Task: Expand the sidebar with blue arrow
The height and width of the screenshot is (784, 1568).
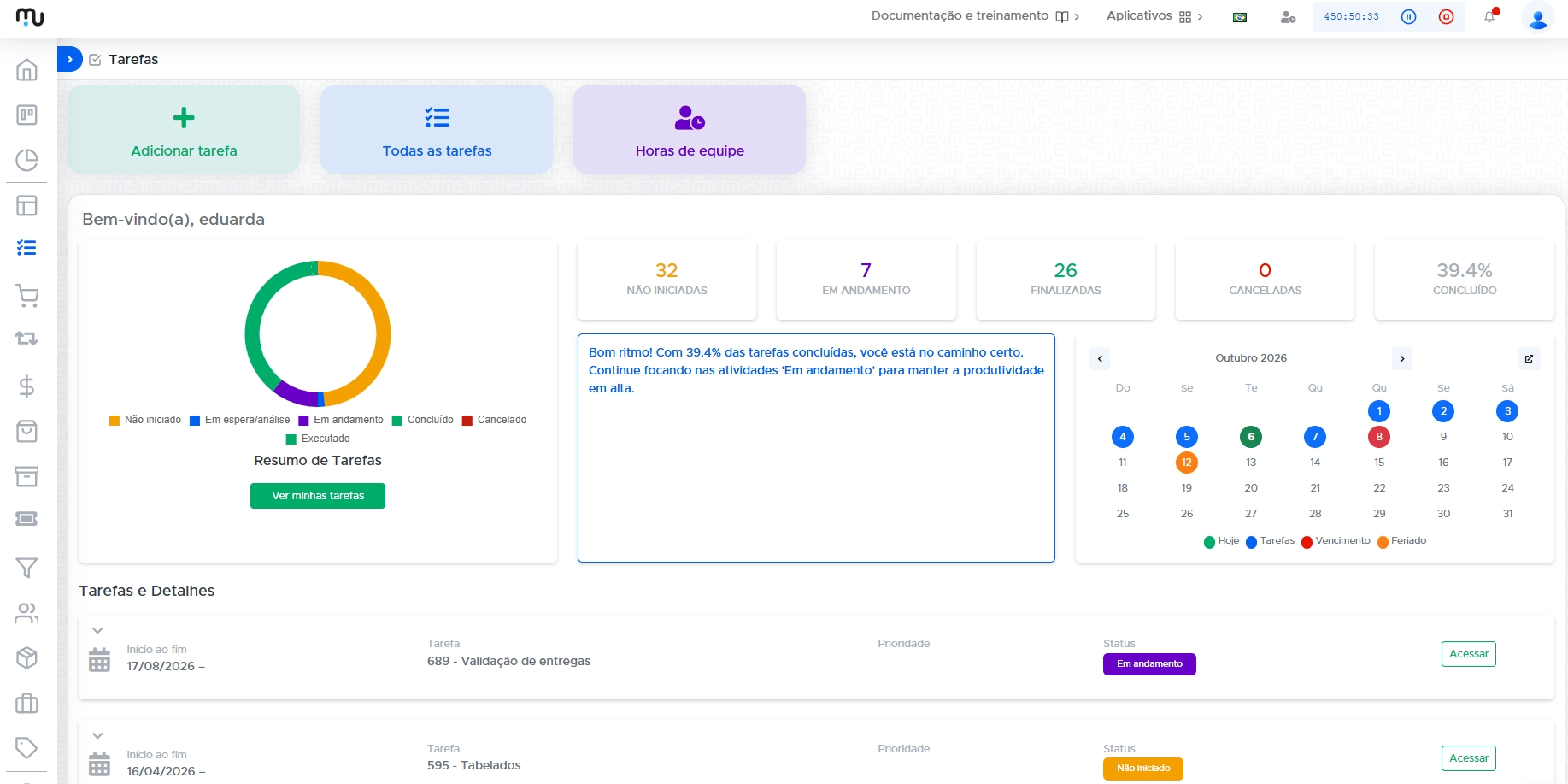Action: click(x=70, y=59)
